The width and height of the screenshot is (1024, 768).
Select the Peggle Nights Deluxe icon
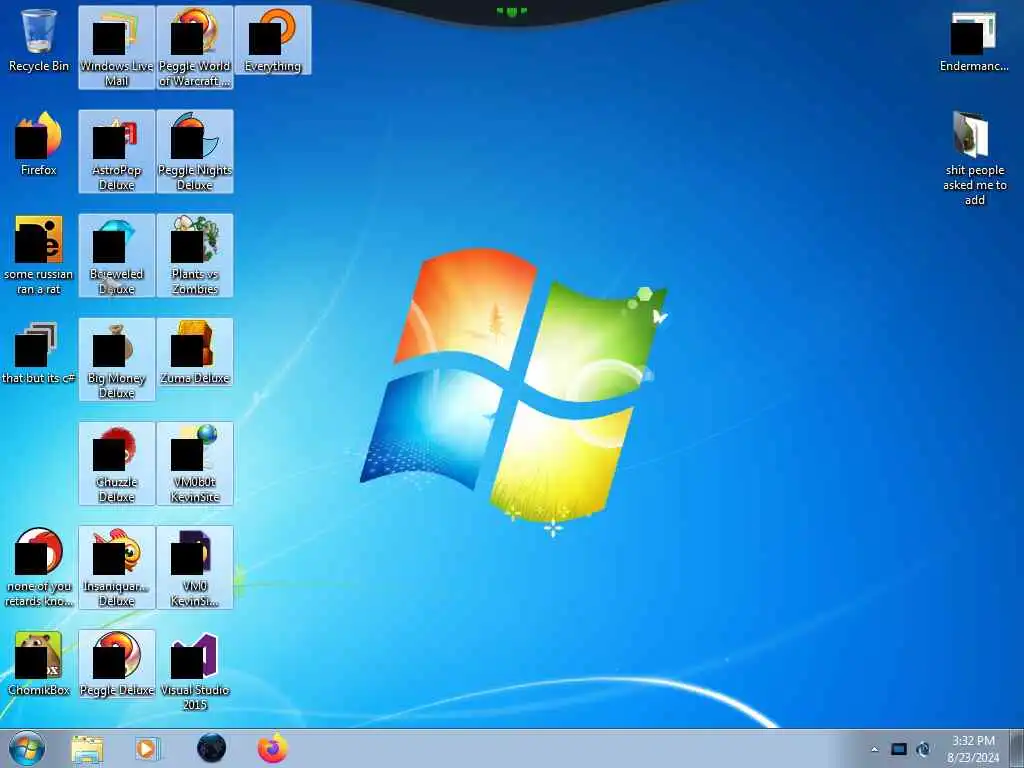pyautogui.click(x=195, y=151)
